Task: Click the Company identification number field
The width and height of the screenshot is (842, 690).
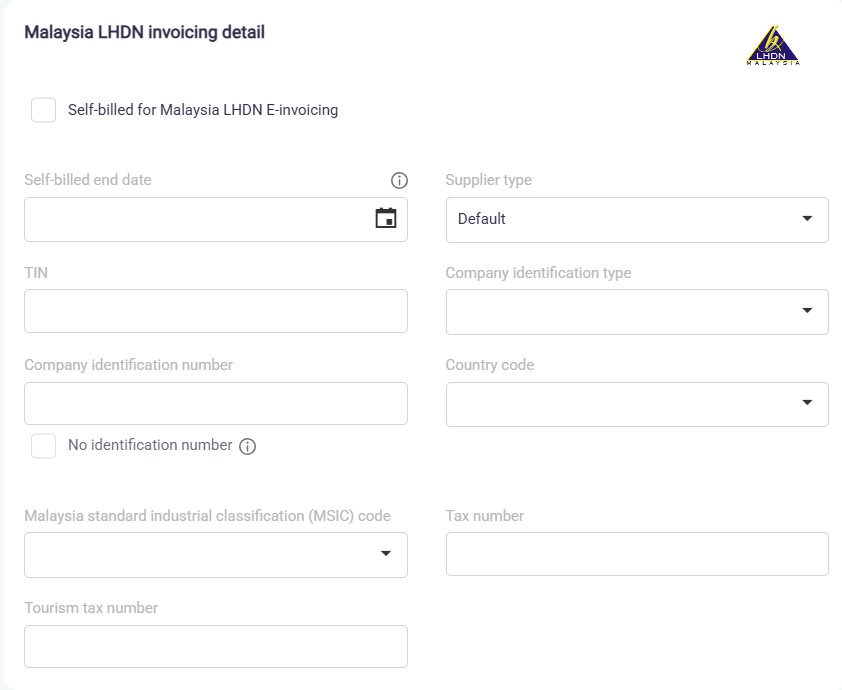Action: click(x=215, y=403)
